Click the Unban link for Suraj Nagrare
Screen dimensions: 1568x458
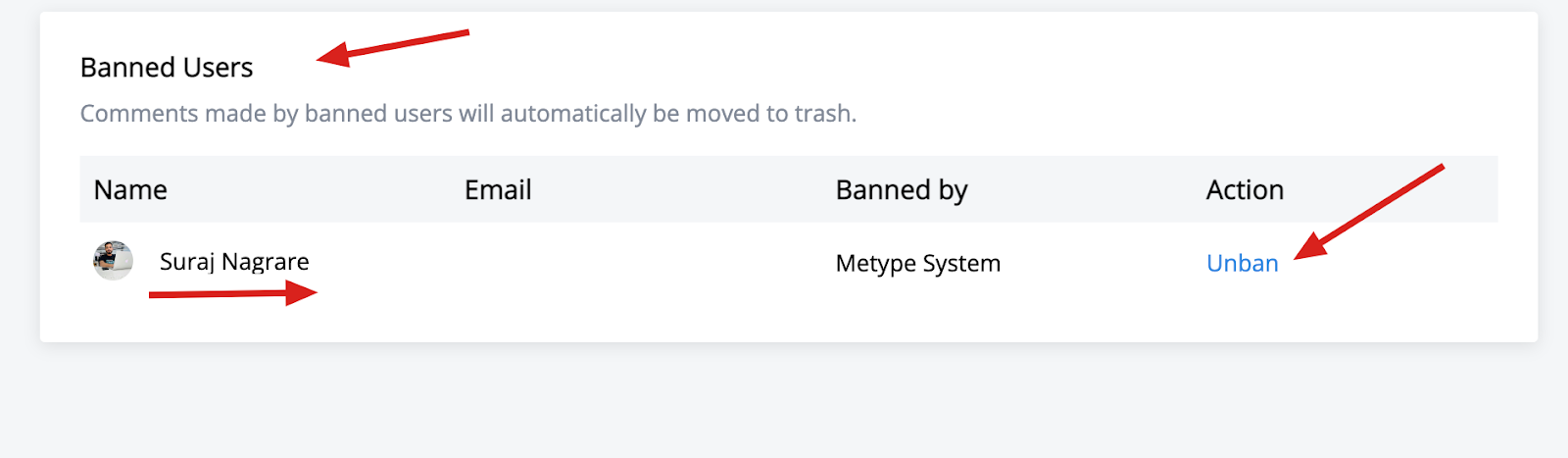pos(1242,263)
